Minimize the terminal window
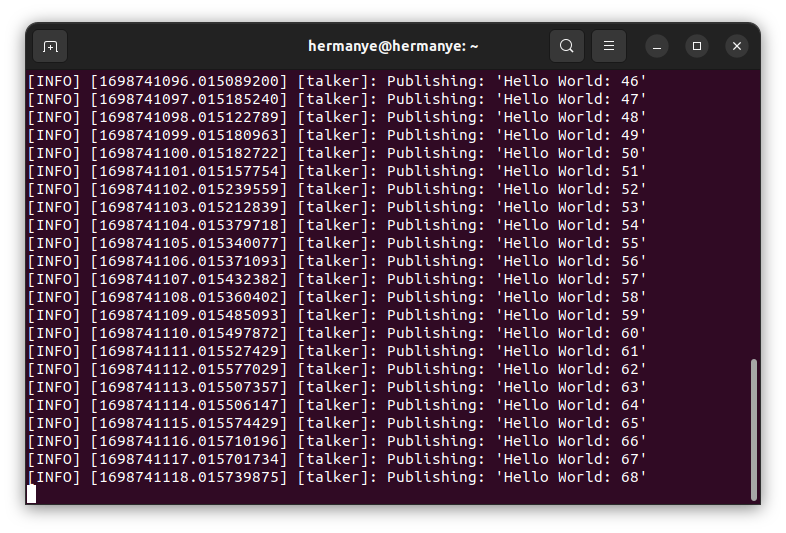This screenshot has height=533, width=786. (x=657, y=46)
